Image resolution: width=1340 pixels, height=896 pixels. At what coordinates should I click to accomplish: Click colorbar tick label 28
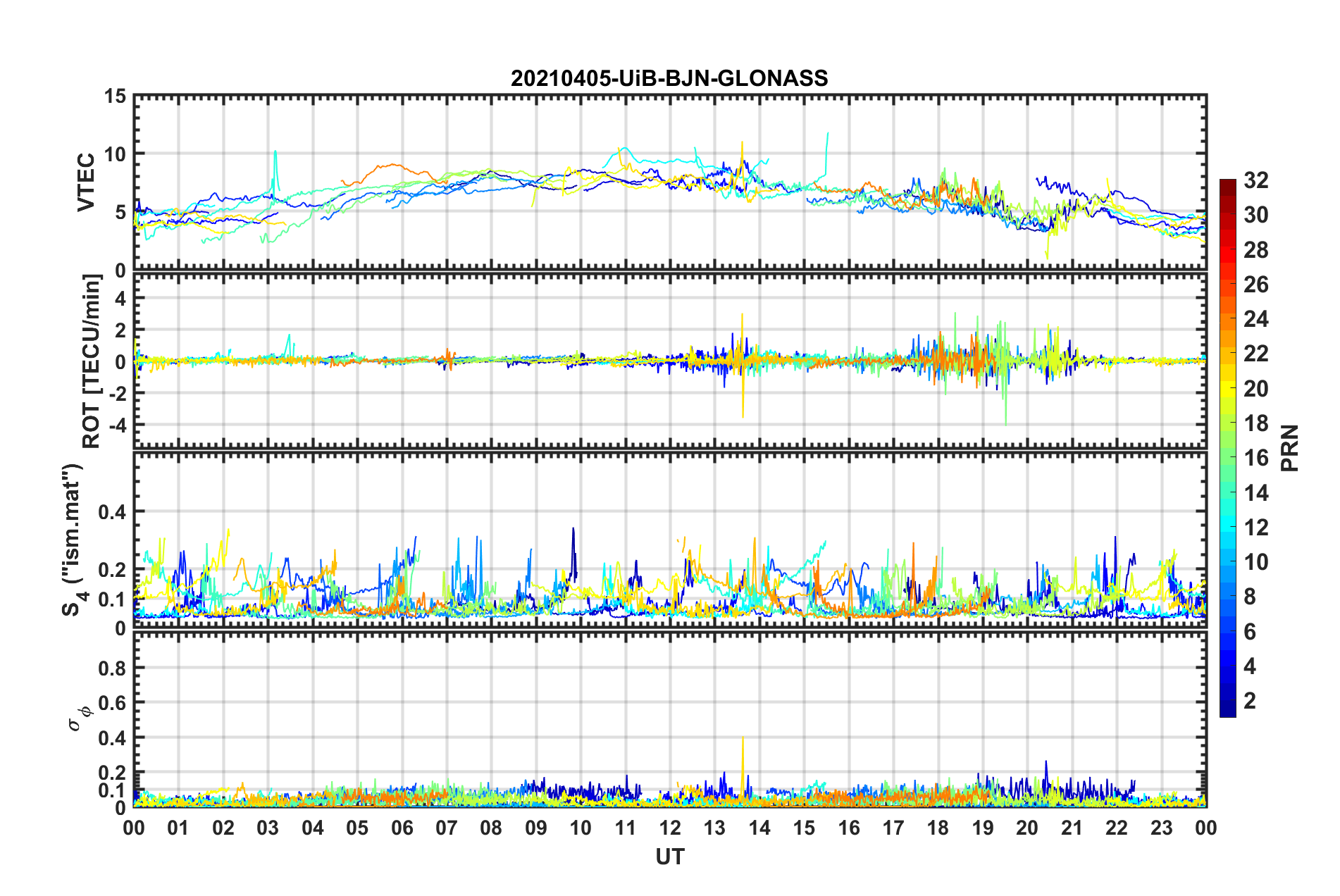click(1256, 250)
